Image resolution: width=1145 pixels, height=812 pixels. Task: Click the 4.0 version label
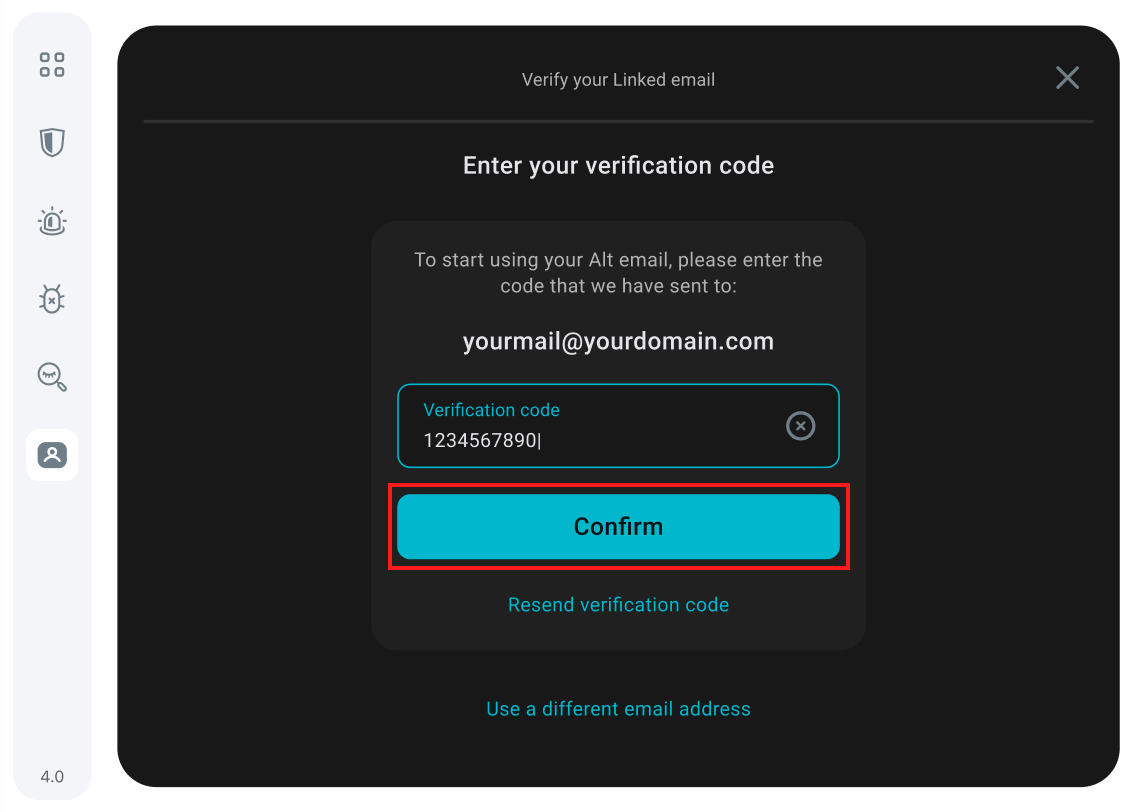(x=52, y=776)
